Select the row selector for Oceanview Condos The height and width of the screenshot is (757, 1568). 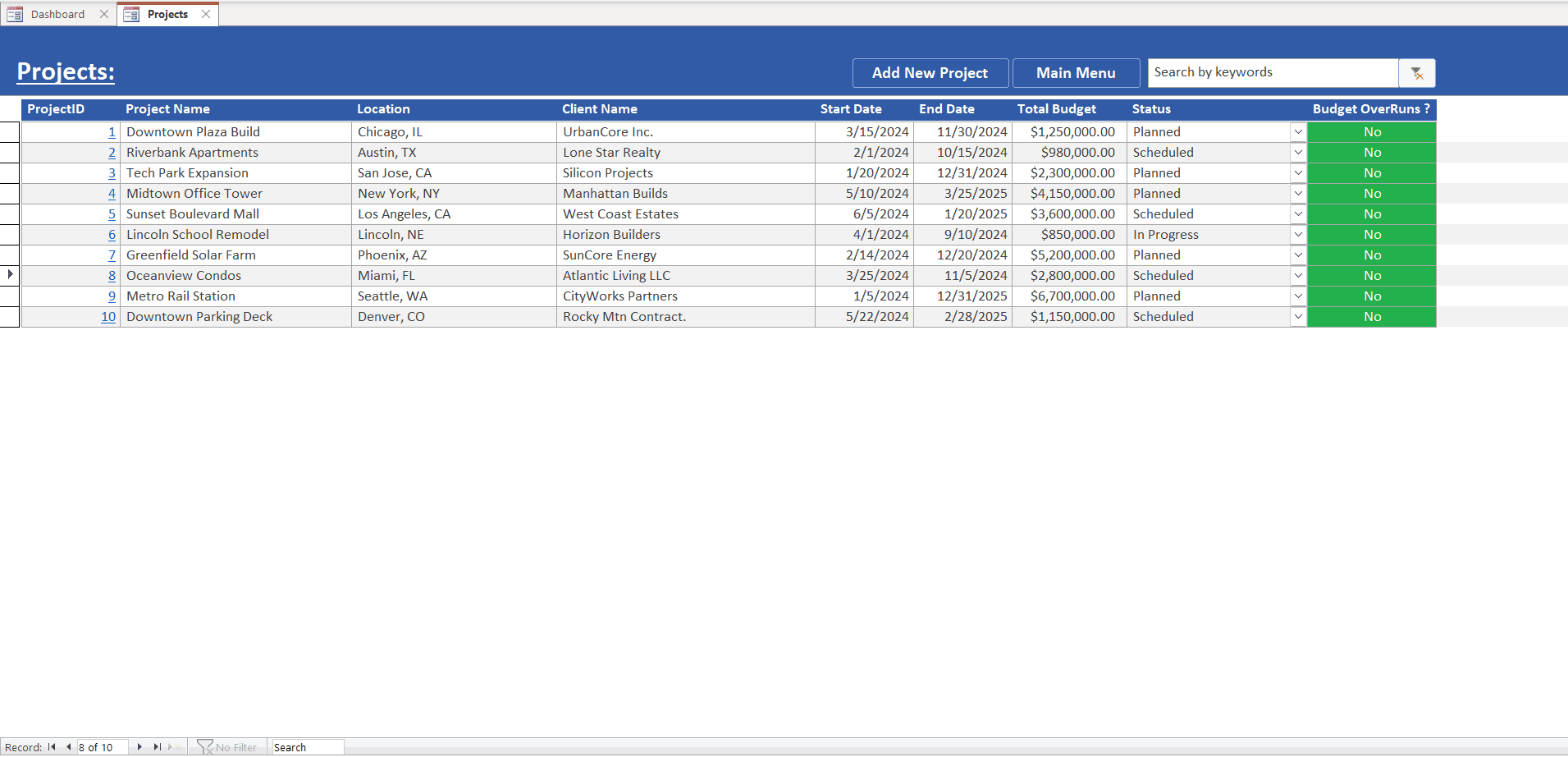point(8,275)
